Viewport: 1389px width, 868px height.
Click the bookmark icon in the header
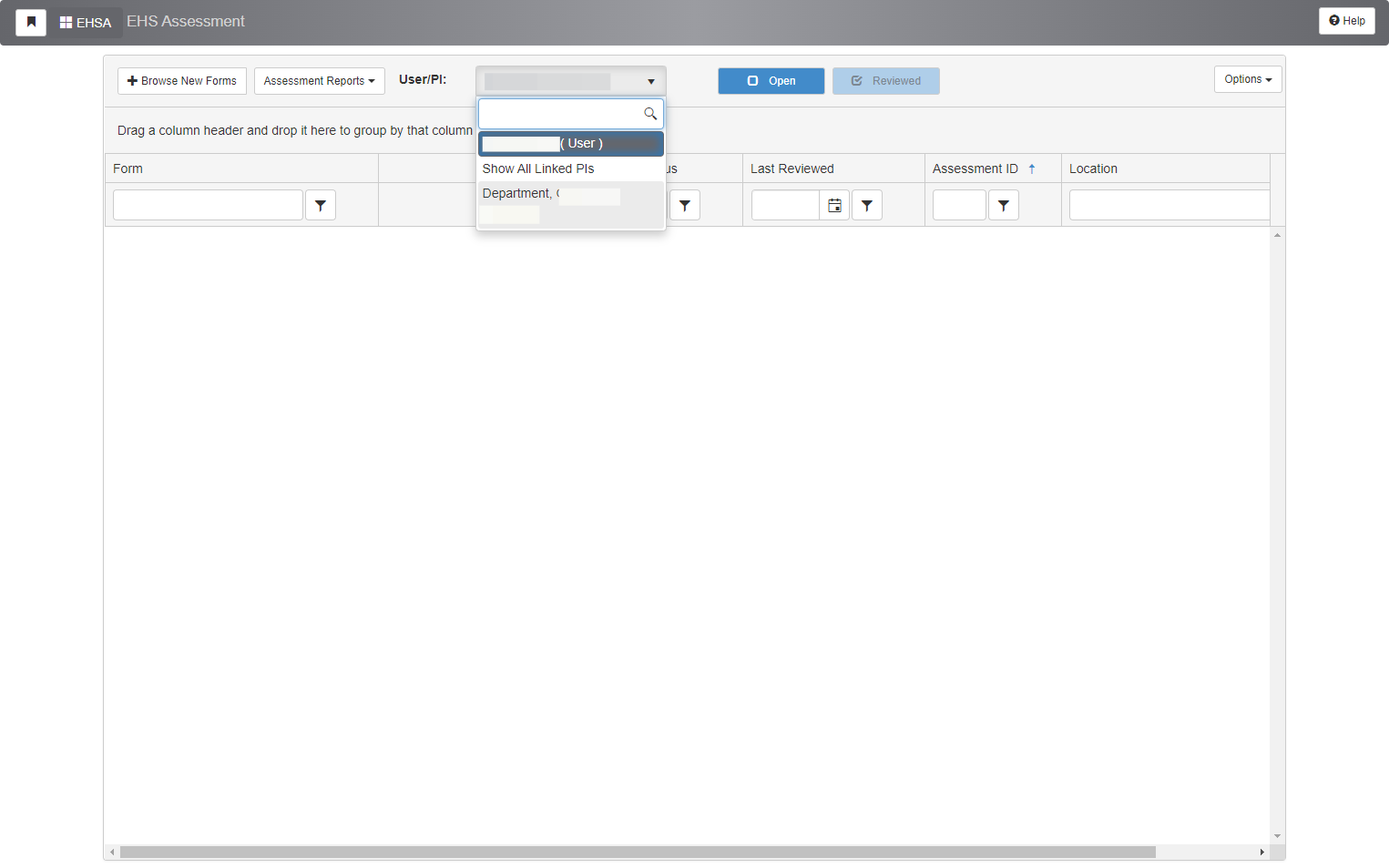(31, 22)
